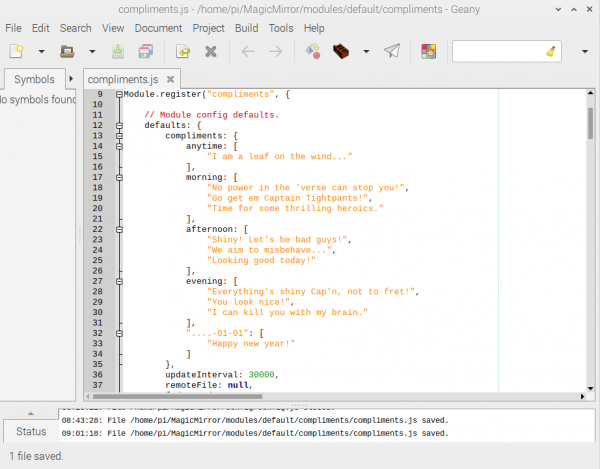Image resolution: width=600 pixels, height=469 pixels.
Task: Click the message tabs scroll up arrow
Action: click(x=31, y=413)
